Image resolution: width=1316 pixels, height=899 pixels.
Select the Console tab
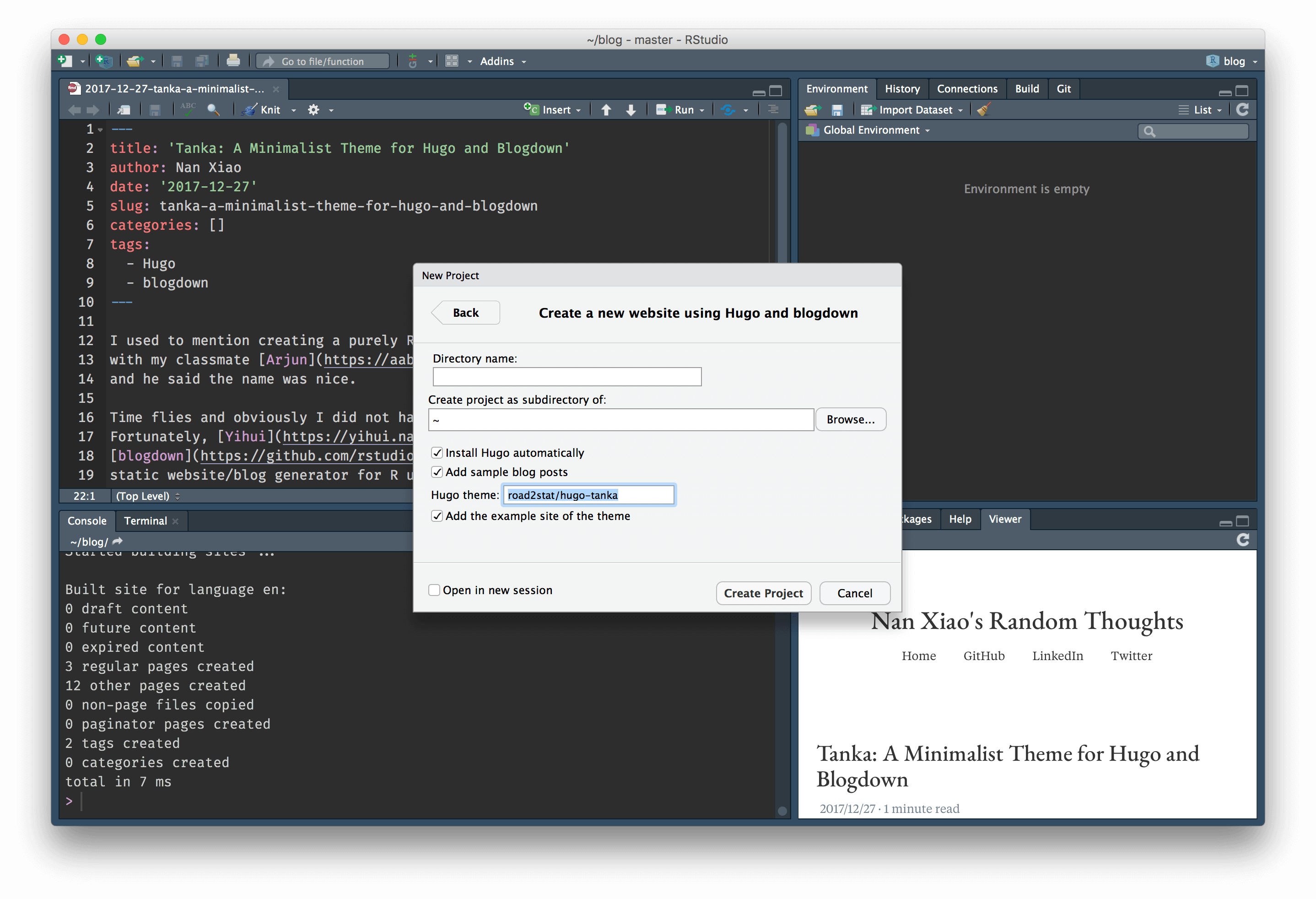click(86, 520)
